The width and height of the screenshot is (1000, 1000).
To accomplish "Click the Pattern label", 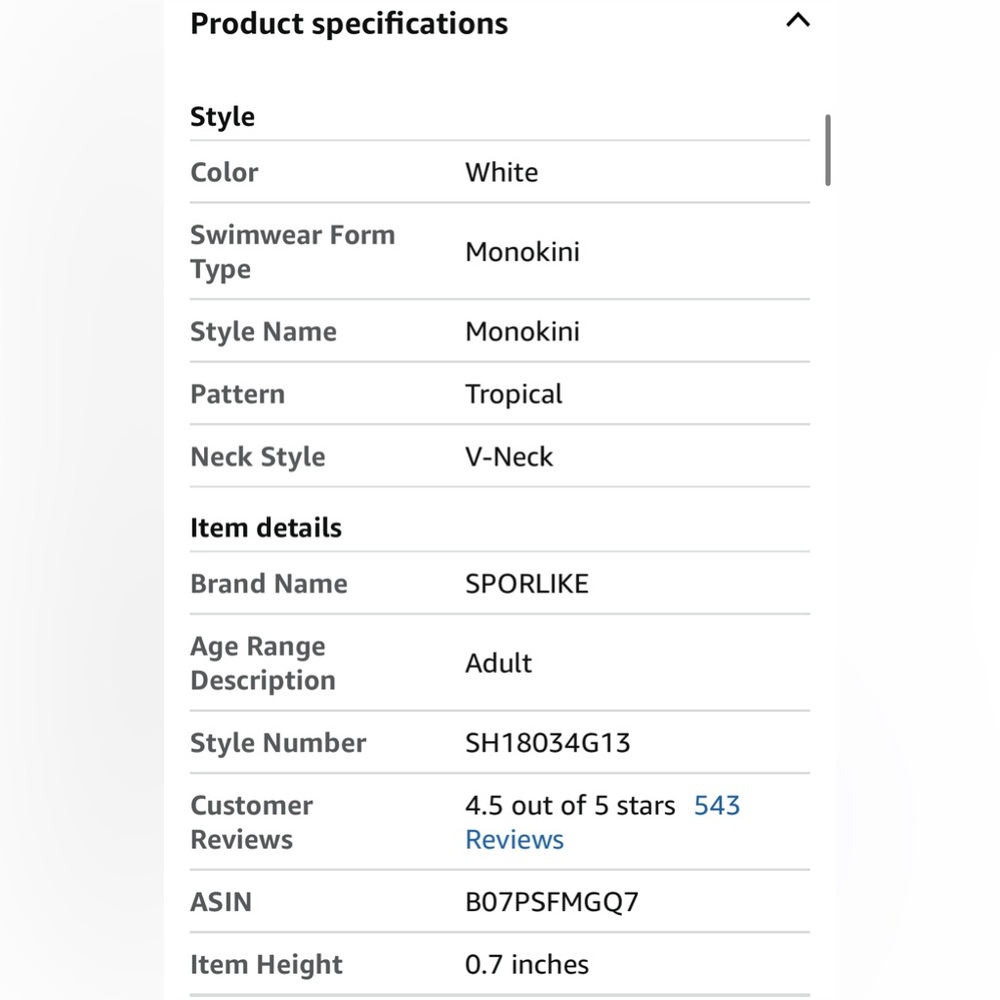I will [x=237, y=394].
